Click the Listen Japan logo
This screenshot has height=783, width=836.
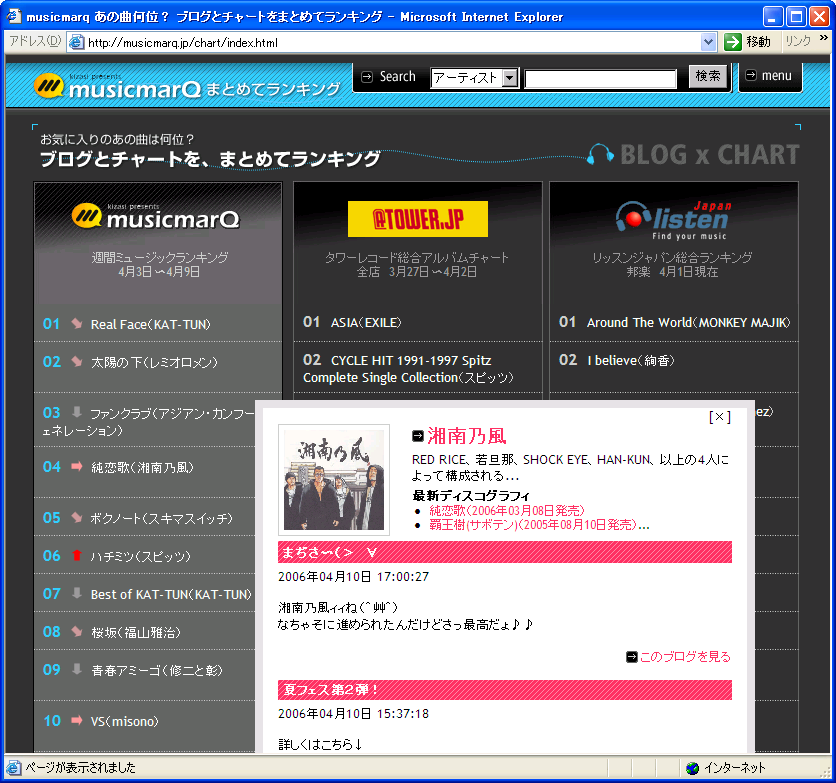coord(673,220)
